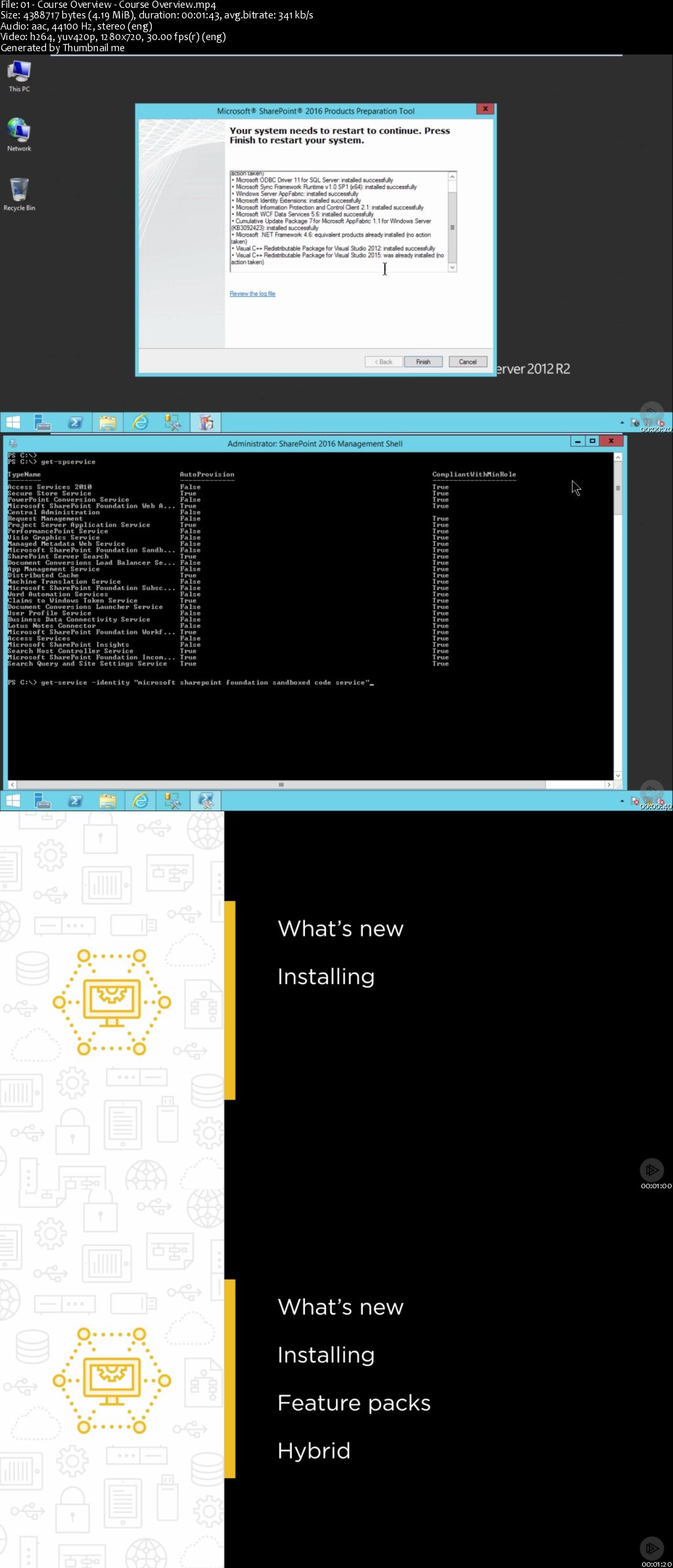The image size is (673, 1568).
Task: Click the disabled Back button
Action: pos(384,362)
